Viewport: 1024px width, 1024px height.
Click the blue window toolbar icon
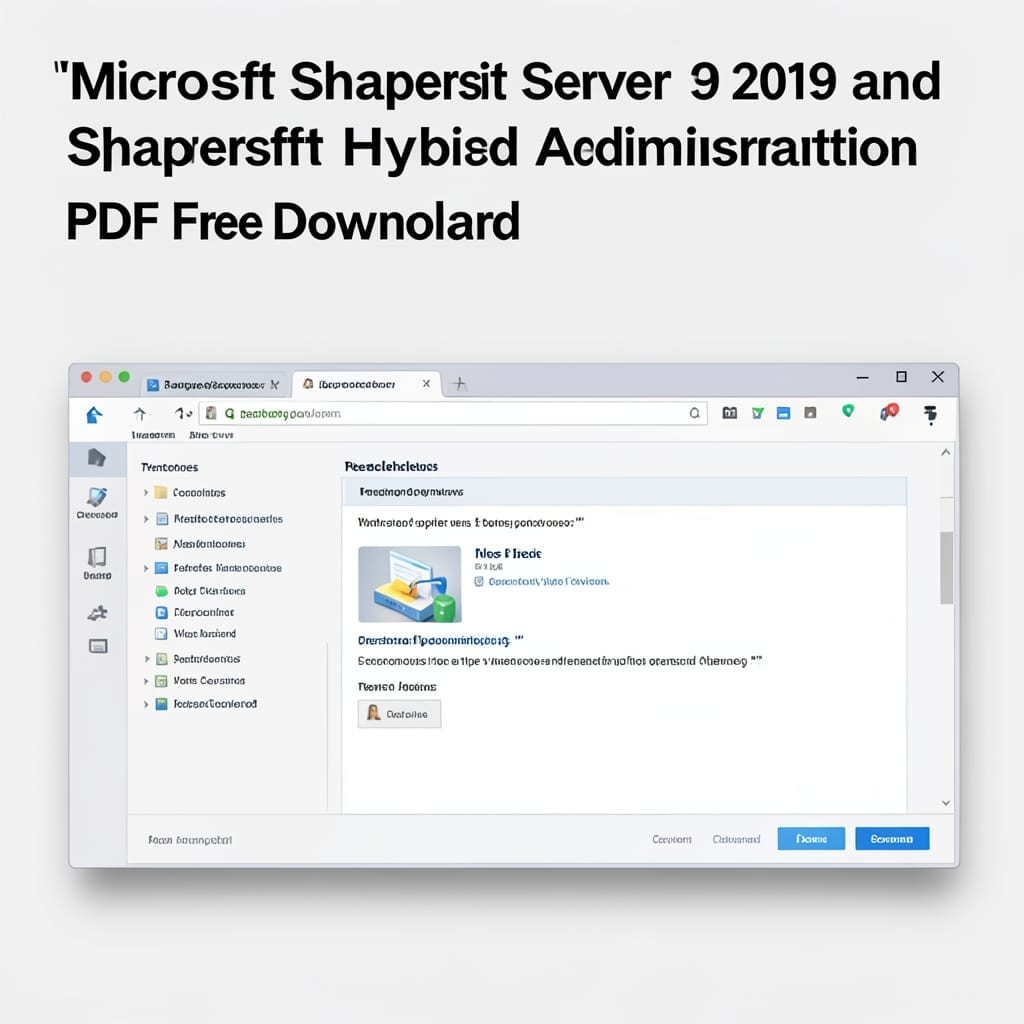coord(784,413)
